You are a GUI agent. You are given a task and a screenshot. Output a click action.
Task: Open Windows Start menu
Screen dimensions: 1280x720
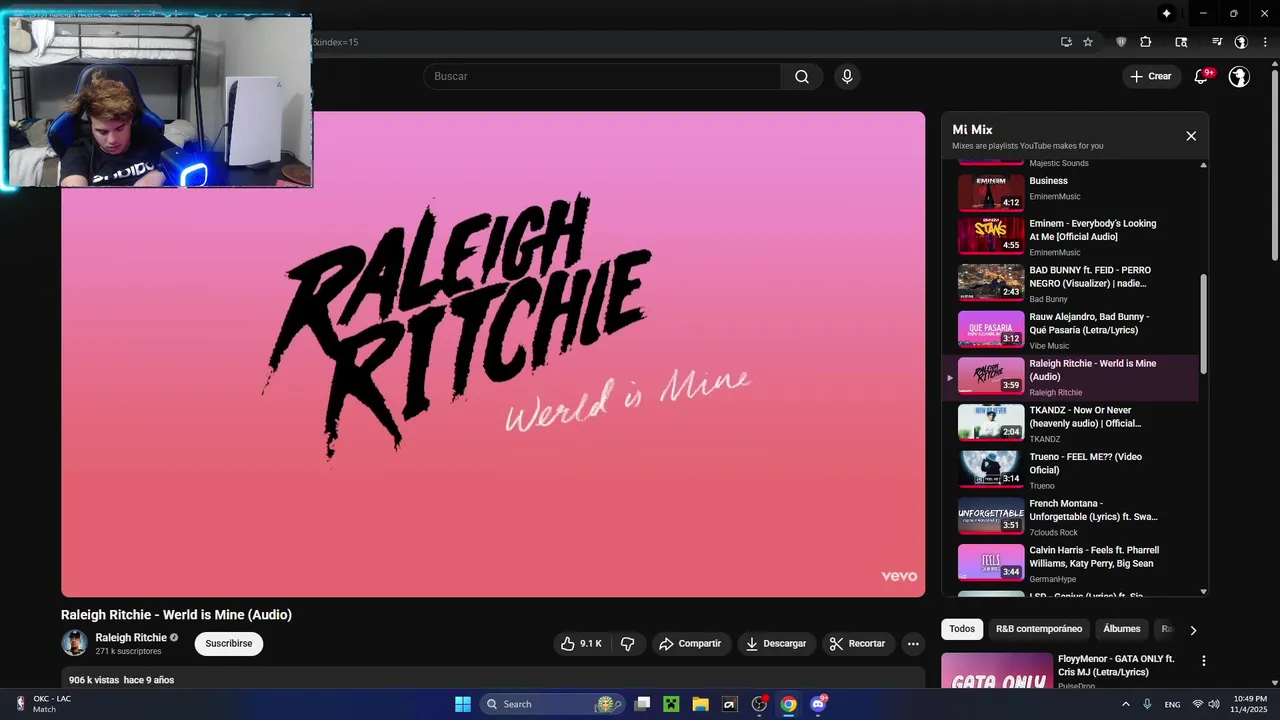pos(463,704)
